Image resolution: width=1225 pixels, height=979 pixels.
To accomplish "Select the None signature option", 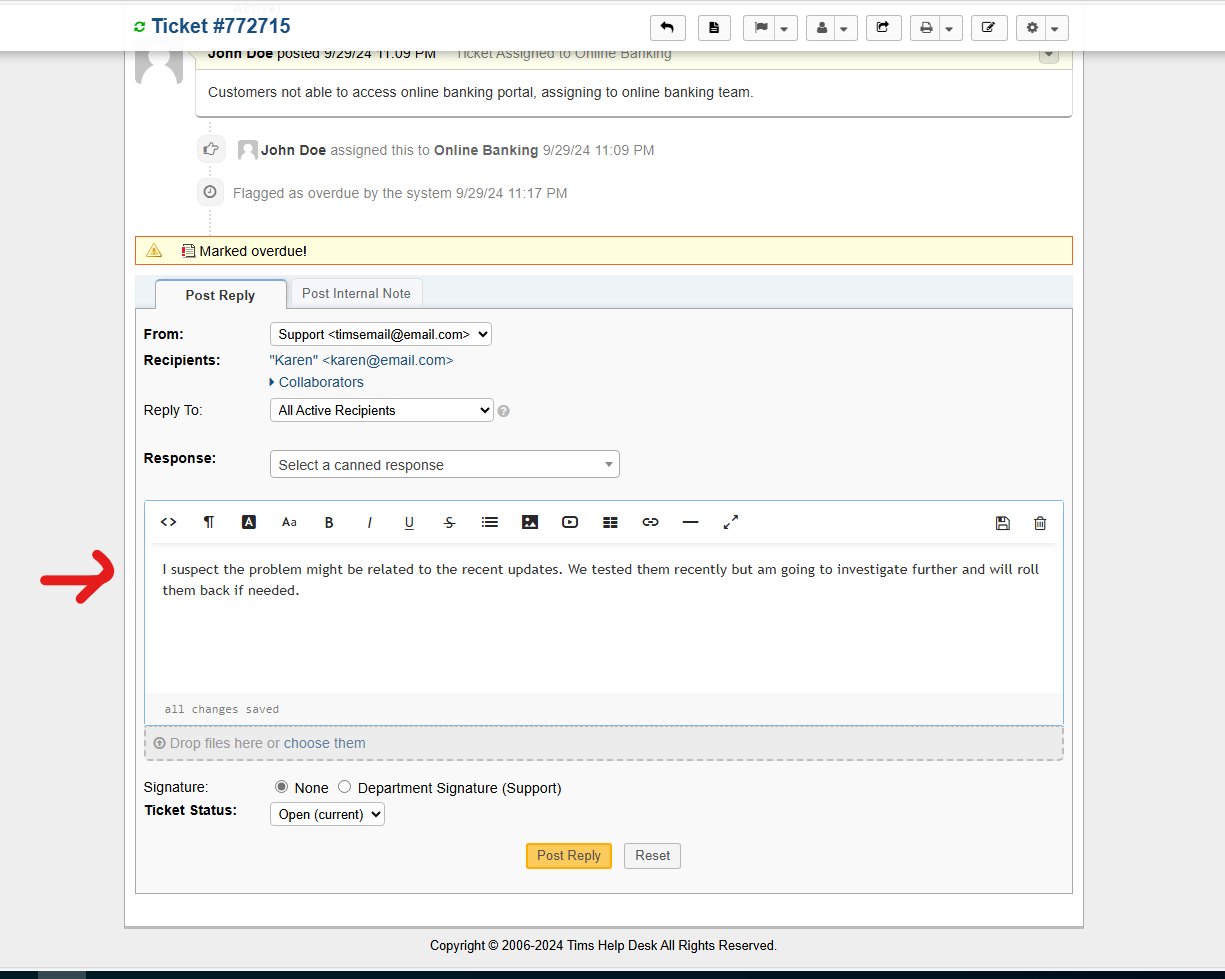I will pyautogui.click(x=281, y=786).
